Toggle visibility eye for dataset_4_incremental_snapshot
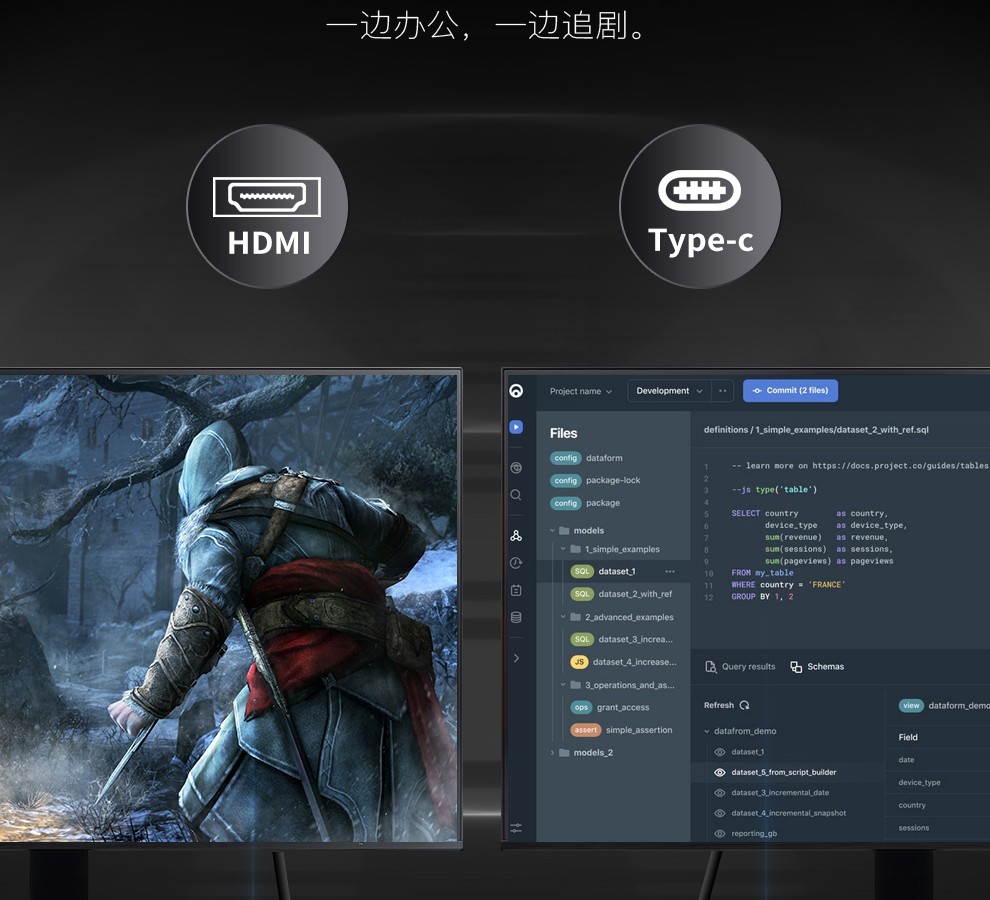The image size is (990, 900). coord(719,813)
